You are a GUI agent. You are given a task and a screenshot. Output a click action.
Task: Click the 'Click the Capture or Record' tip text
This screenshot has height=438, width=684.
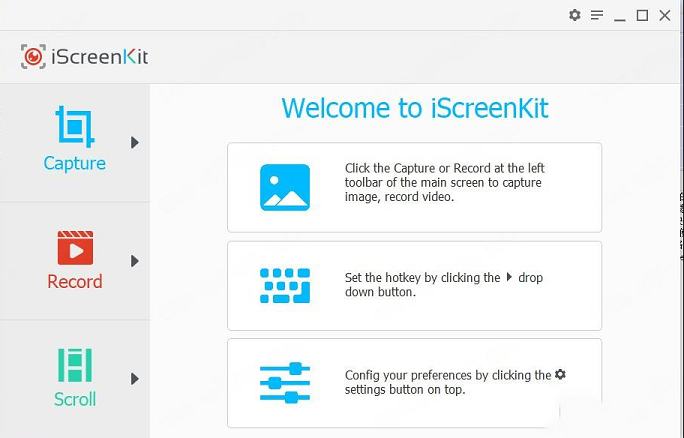click(444, 183)
